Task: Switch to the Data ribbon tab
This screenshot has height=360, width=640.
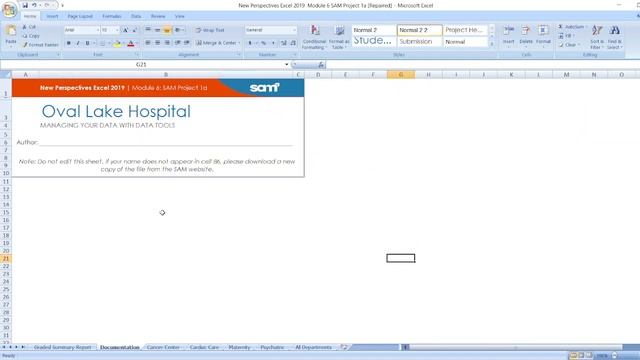Action: [136, 16]
